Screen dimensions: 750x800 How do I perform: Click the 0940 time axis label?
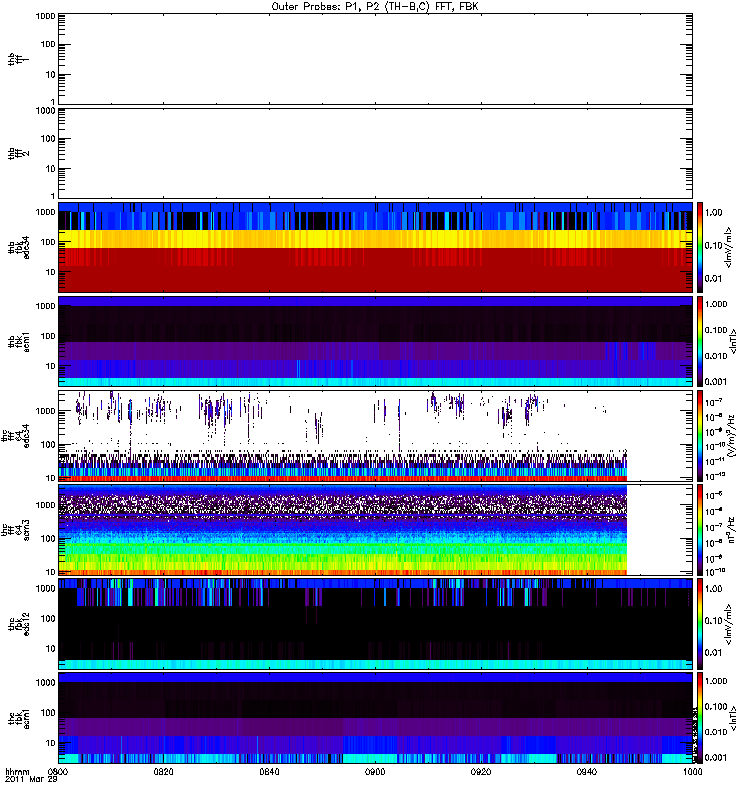pyautogui.click(x=587, y=772)
